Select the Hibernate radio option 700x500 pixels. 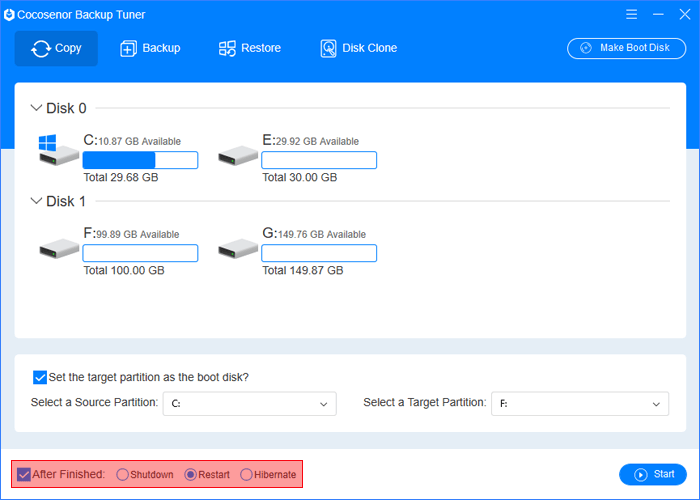click(246, 474)
